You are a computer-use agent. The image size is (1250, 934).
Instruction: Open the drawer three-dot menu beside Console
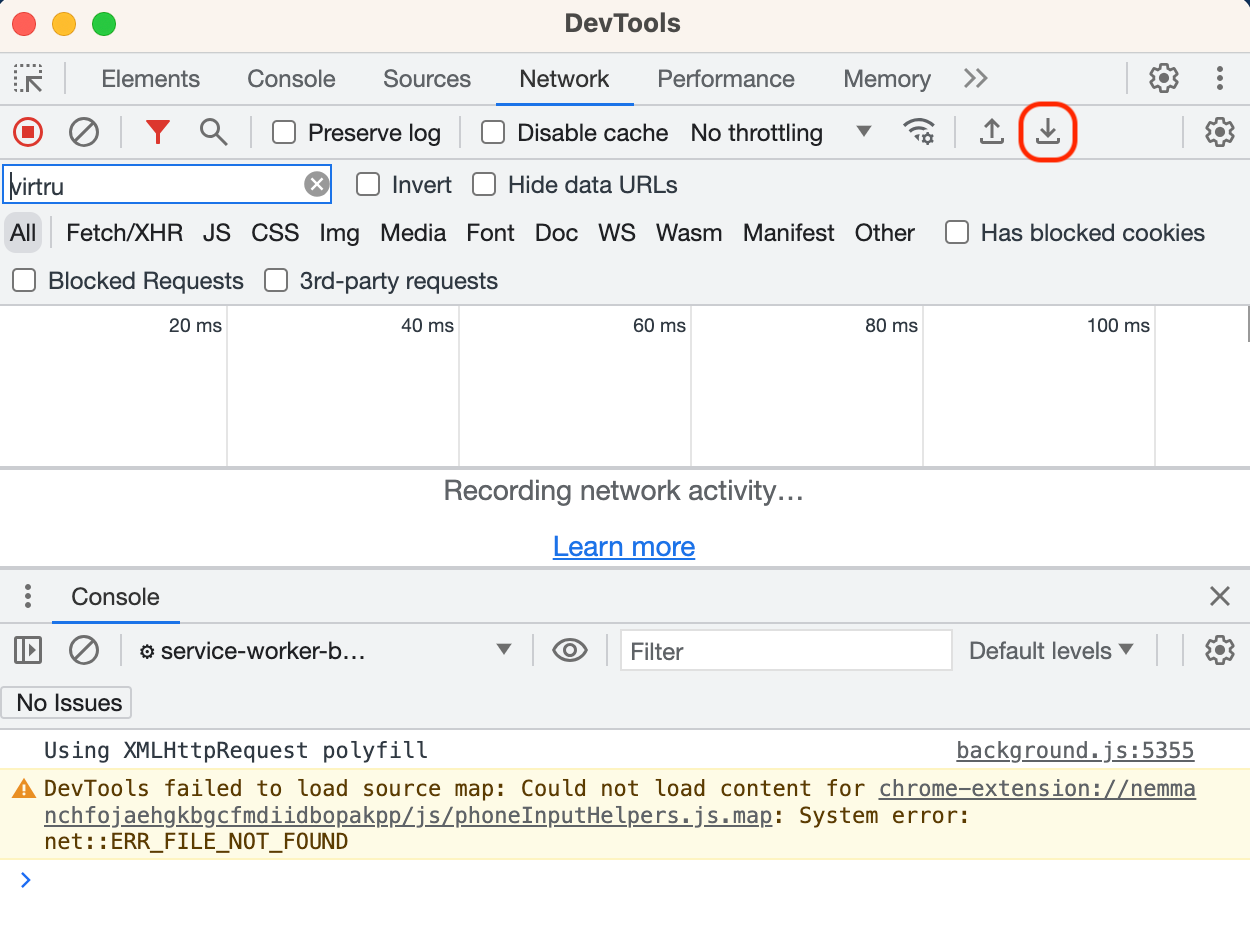point(28,597)
